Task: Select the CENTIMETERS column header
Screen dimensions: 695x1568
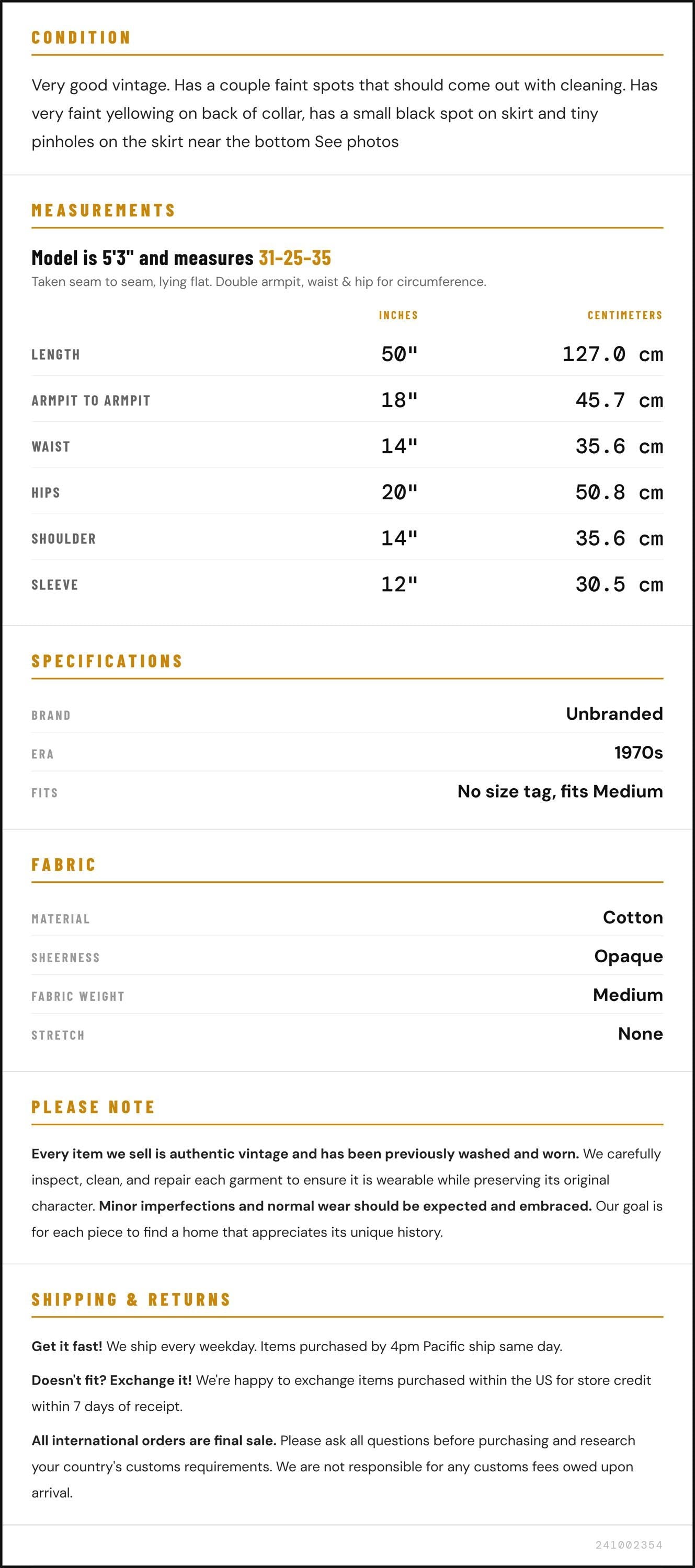Action: point(625,315)
